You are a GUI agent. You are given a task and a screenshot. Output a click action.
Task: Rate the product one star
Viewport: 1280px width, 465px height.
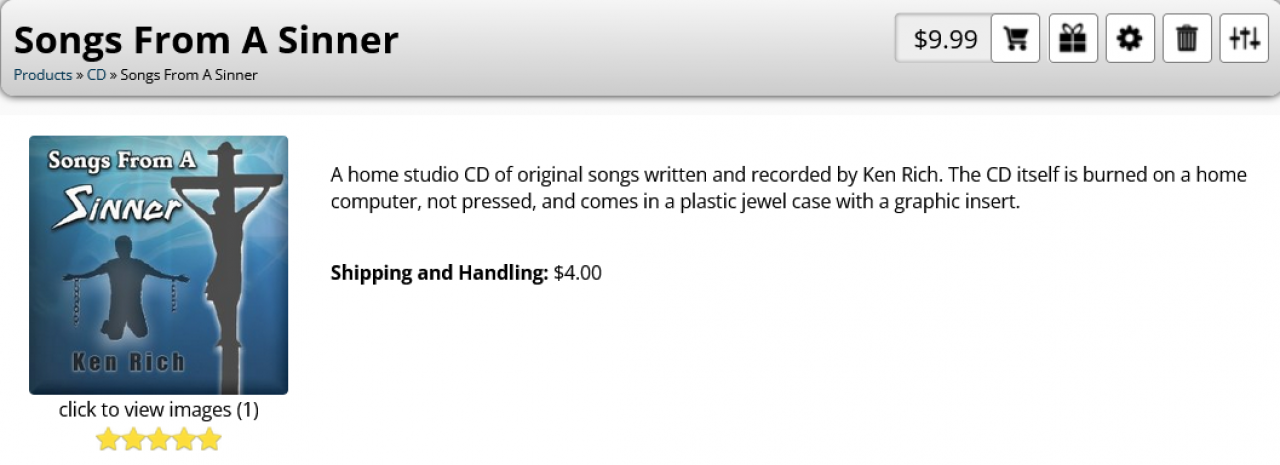(107, 440)
